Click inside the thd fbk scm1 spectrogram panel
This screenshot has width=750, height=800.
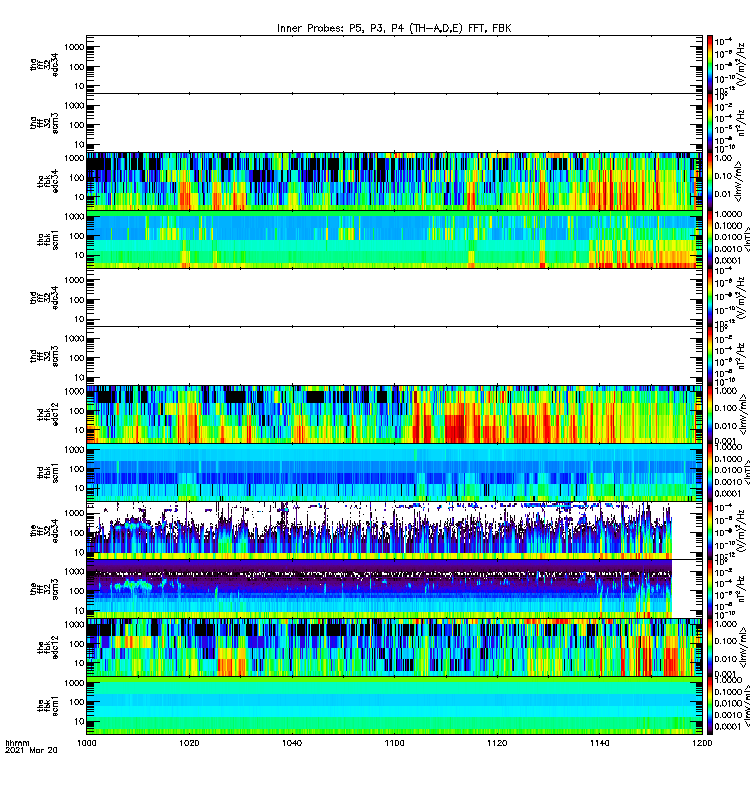point(394,473)
